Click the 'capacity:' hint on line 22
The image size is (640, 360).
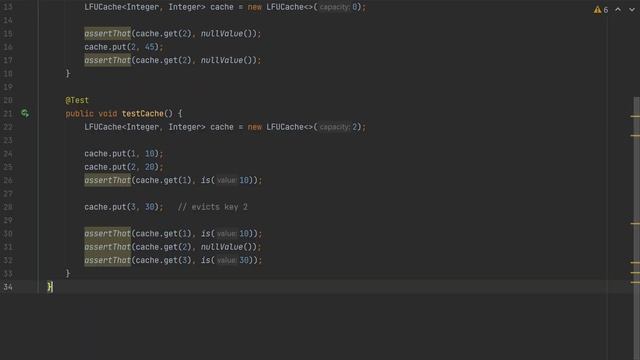point(335,127)
